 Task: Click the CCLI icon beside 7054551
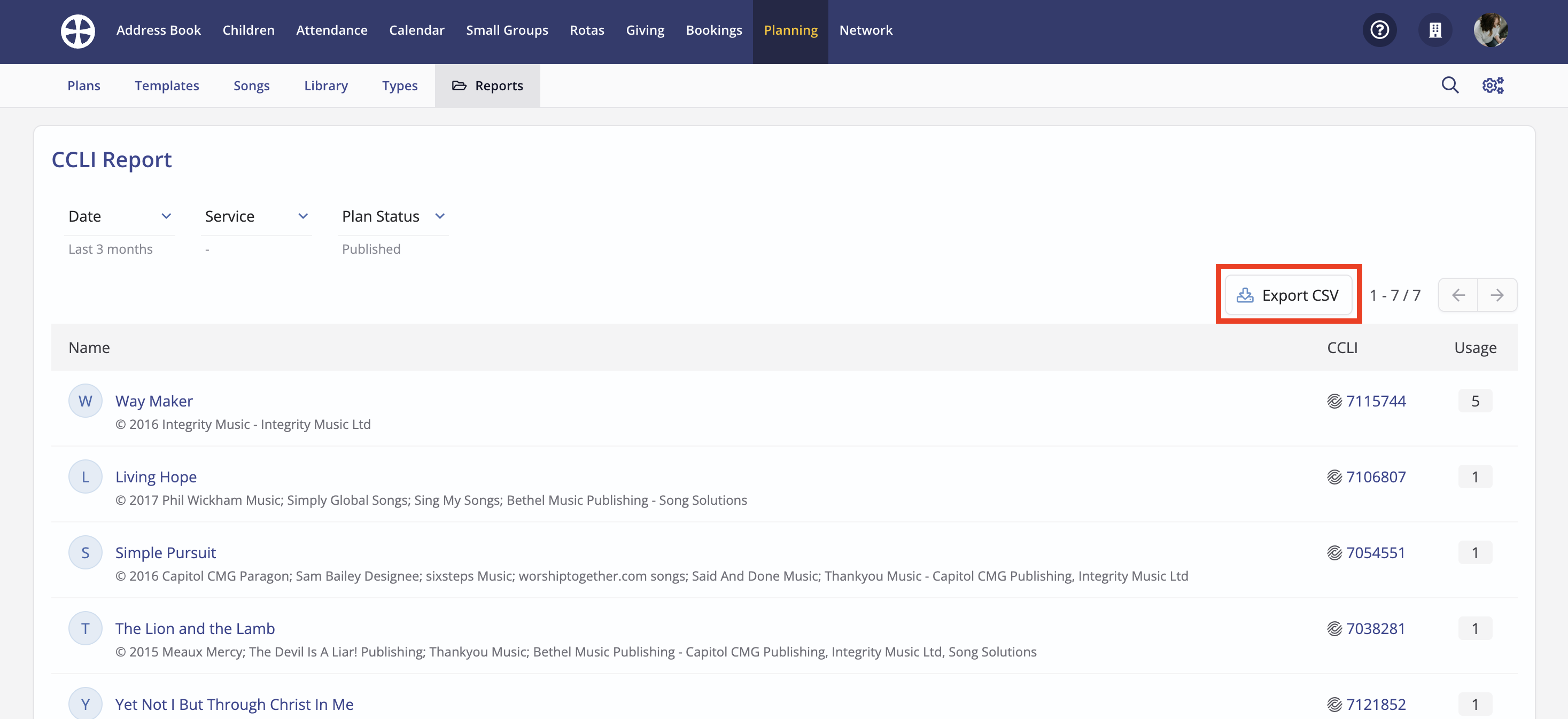coord(1334,553)
